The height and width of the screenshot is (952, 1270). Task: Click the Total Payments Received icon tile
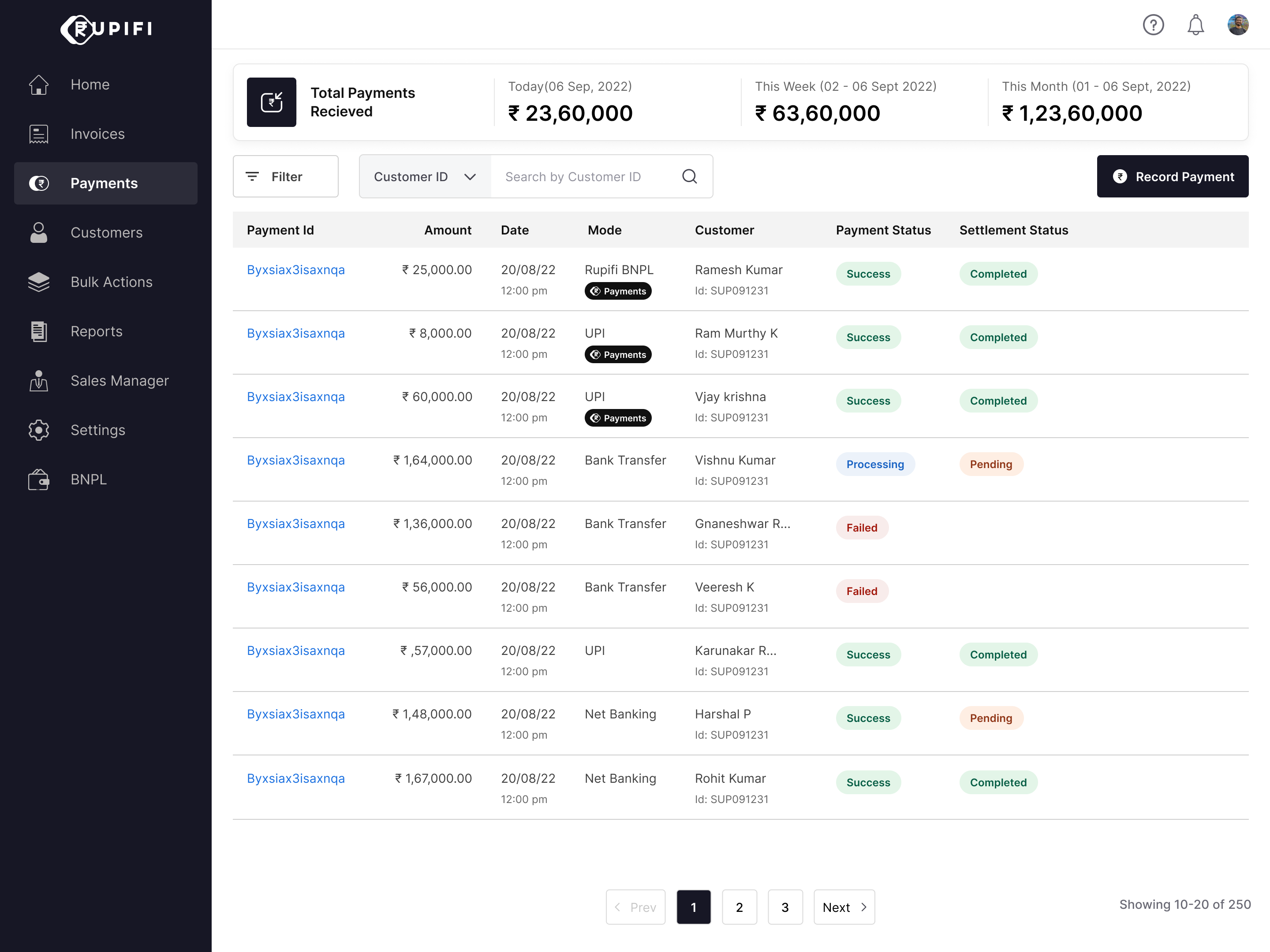[271, 102]
